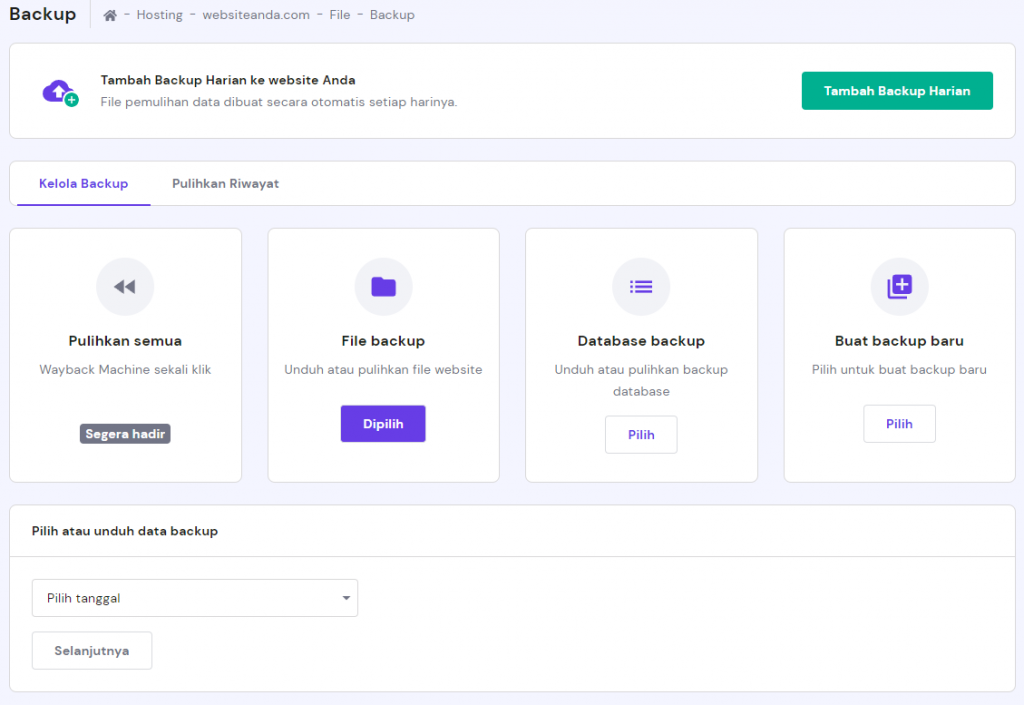Click the Buat backup baru plus icon
The image size is (1024, 705).
(899, 287)
